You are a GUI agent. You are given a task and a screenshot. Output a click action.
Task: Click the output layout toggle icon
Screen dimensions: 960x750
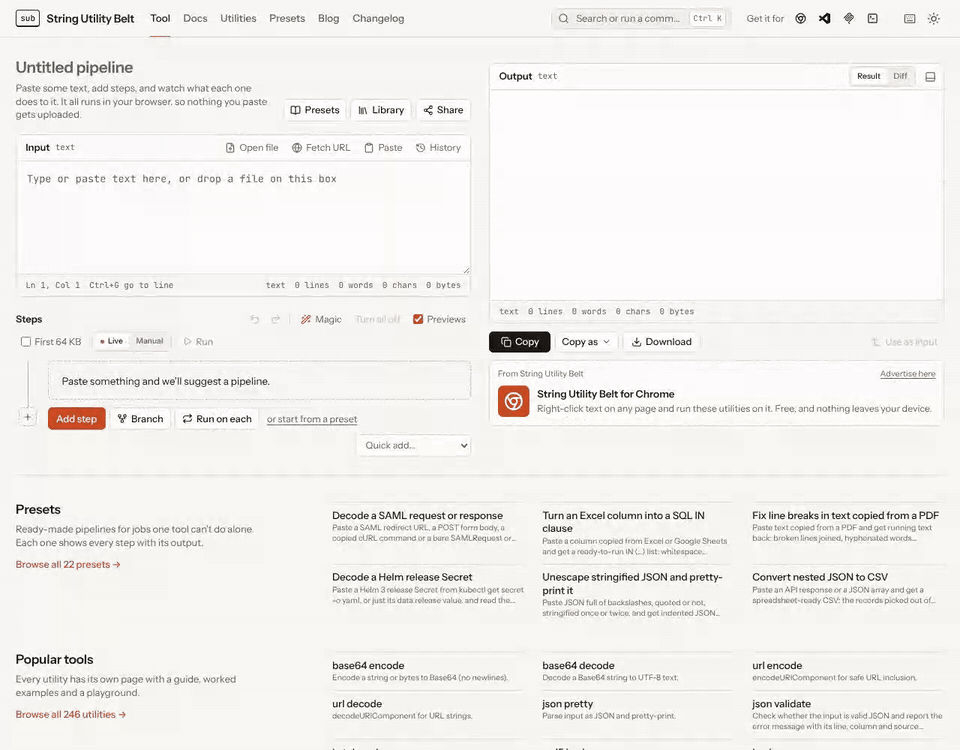coord(930,77)
